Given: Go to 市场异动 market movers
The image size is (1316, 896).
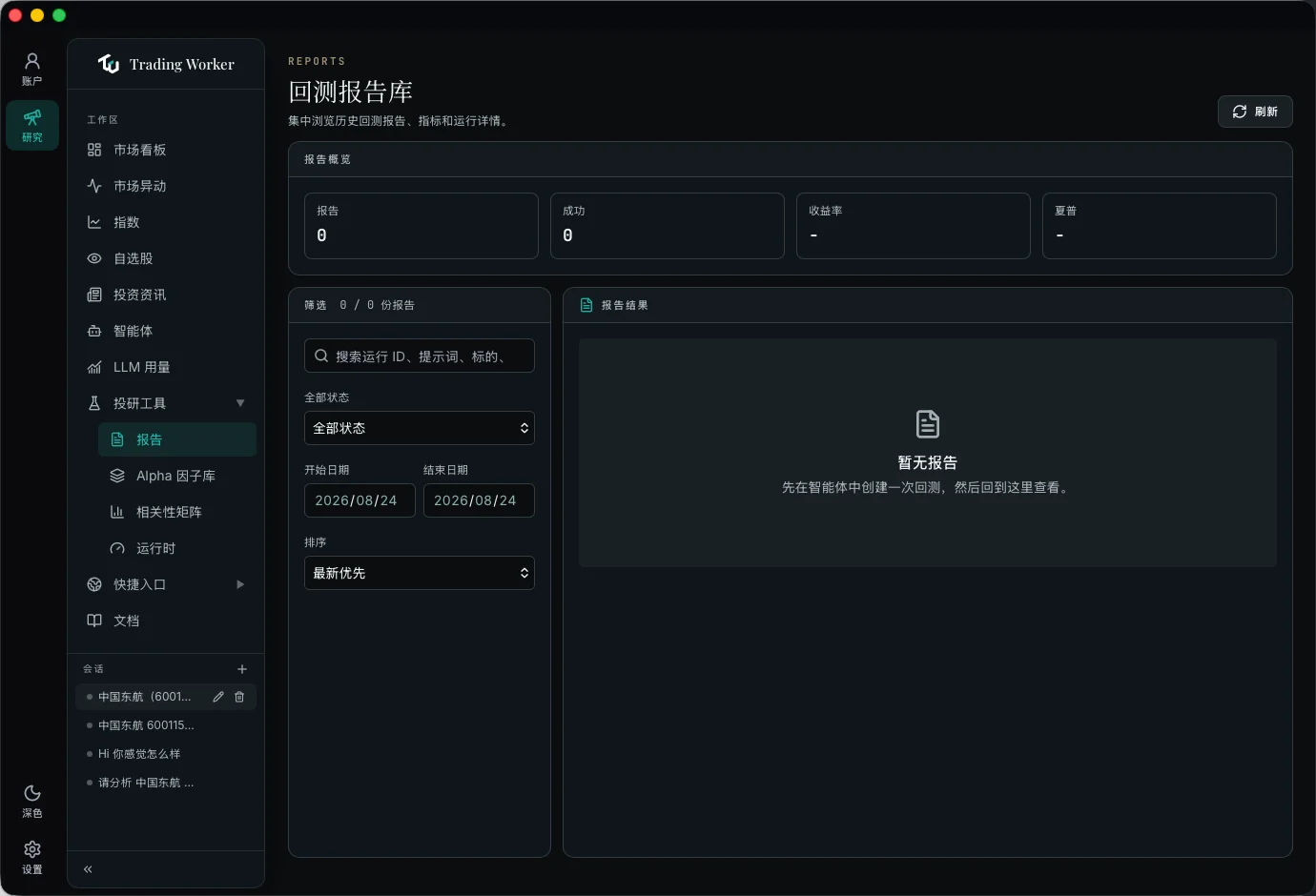Looking at the screenshot, I should (x=166, y=186).
